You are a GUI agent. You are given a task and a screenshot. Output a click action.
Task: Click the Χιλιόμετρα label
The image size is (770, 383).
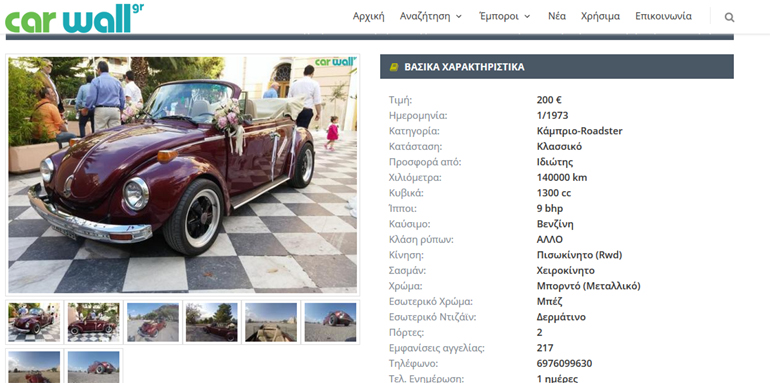415,178
